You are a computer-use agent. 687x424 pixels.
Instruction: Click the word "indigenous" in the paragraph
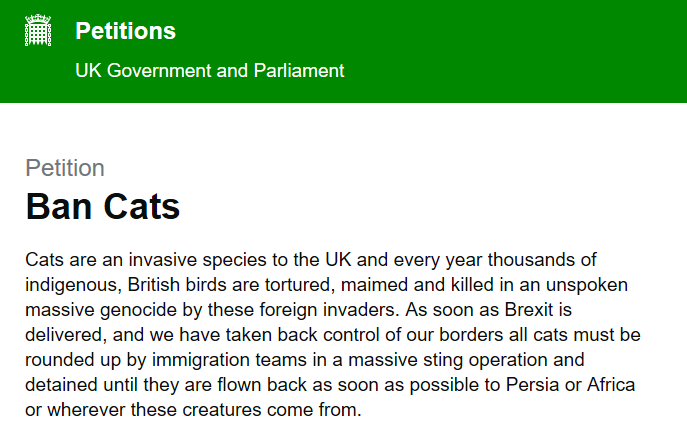tap(73, 286)
